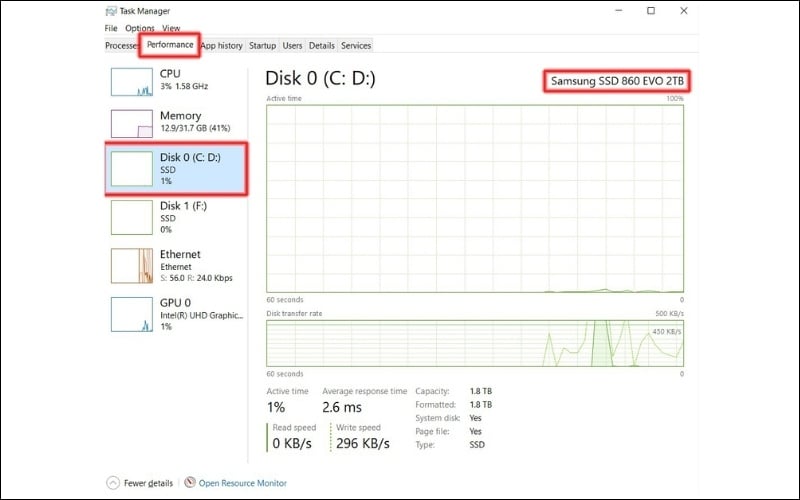800x500 pixels.
Task: Click the 296 KB/s write speed value
Action: pos(363,443)
